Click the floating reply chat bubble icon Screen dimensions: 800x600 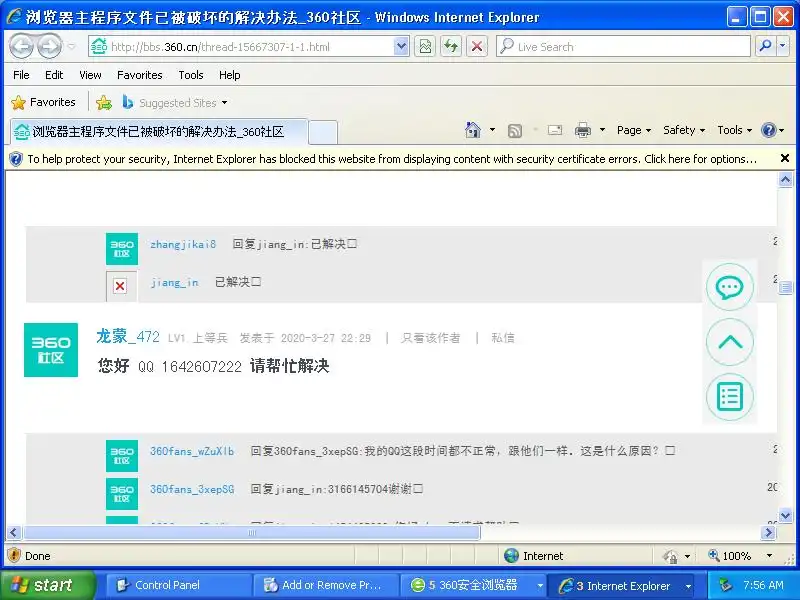(x=730, y=287)
